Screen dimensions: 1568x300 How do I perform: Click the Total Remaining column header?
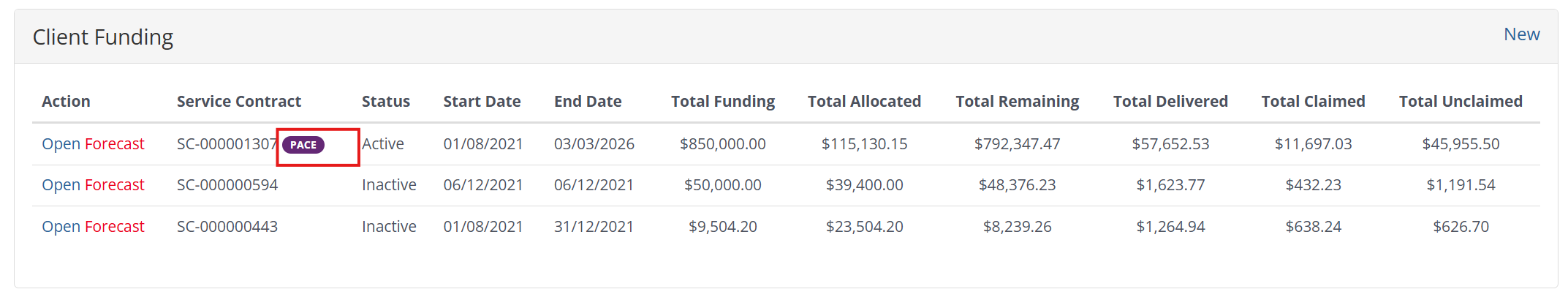(1017, 102)
